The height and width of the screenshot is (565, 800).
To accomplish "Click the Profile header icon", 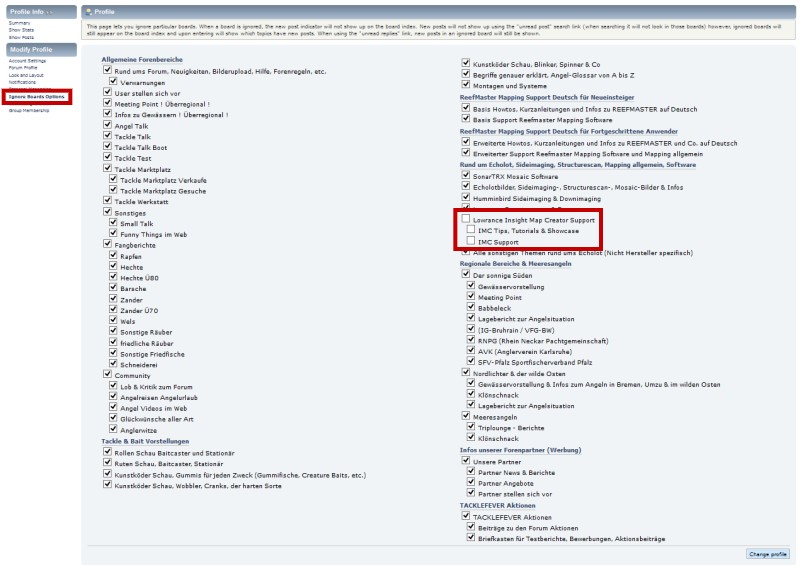I will [89, 12].
